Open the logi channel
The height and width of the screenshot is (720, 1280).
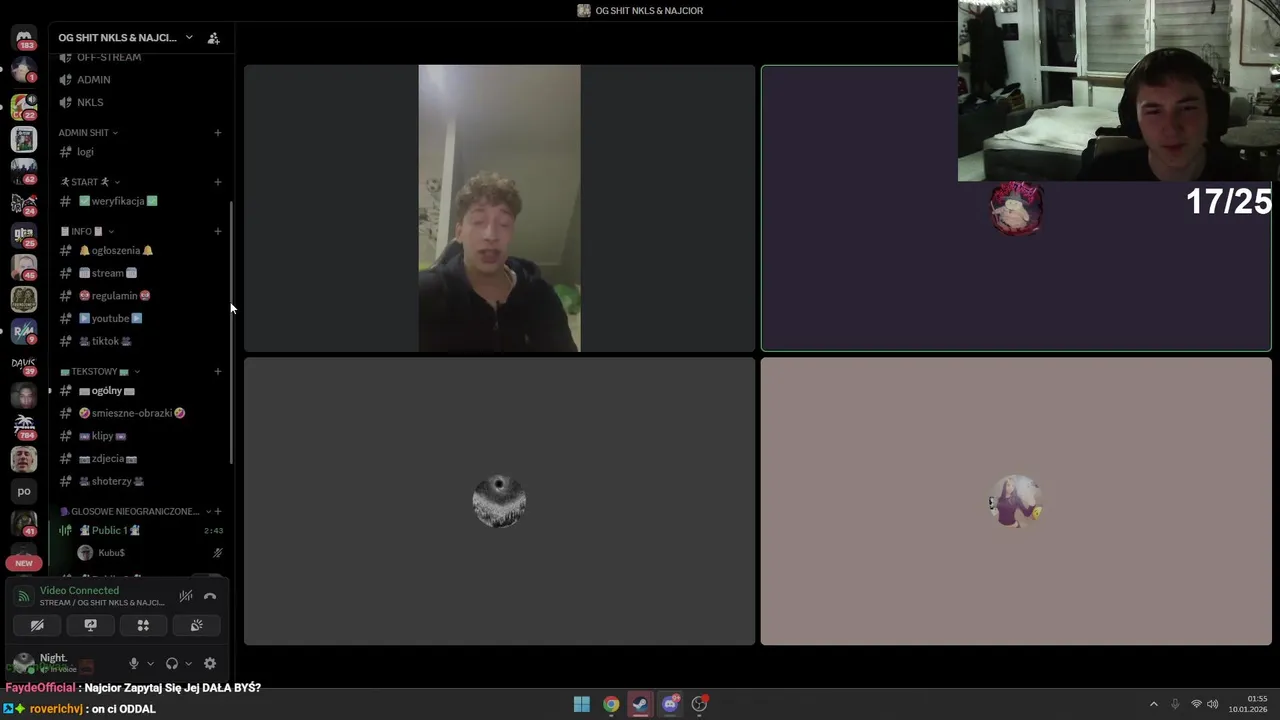click(x=140, y=152)
